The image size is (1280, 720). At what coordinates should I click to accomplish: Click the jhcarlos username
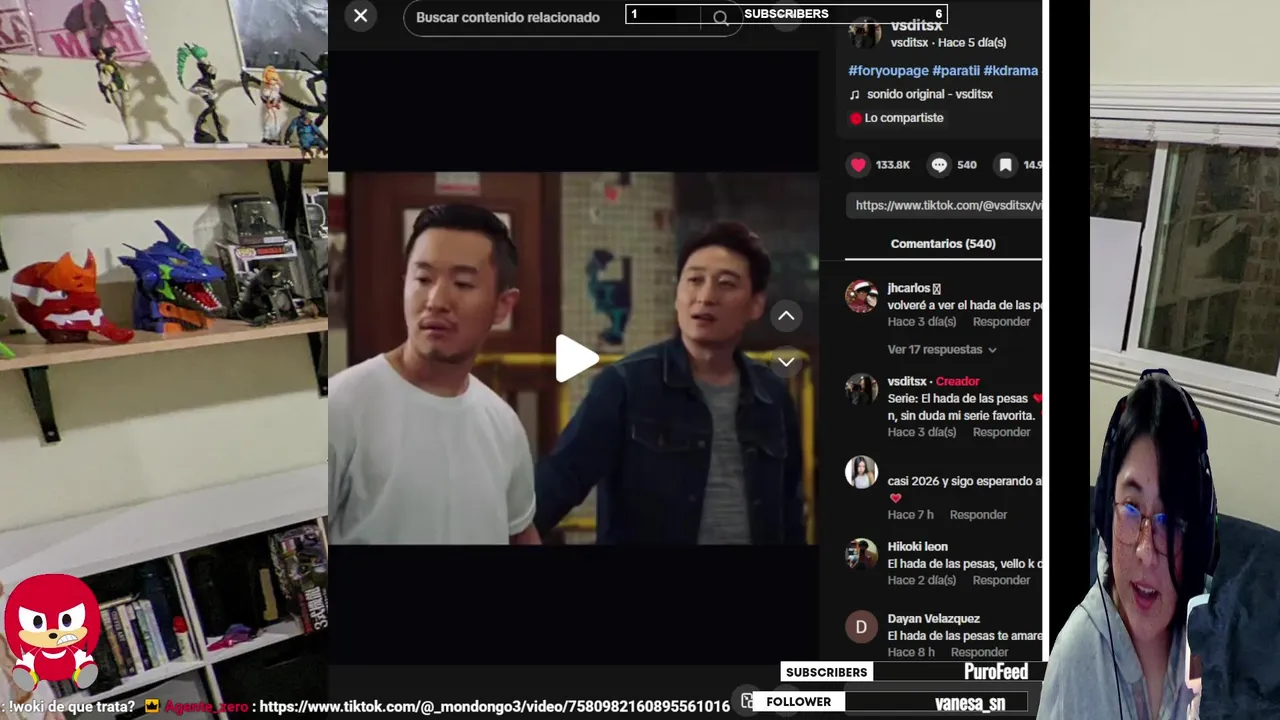pyautogui.click(x=914, y=288)
